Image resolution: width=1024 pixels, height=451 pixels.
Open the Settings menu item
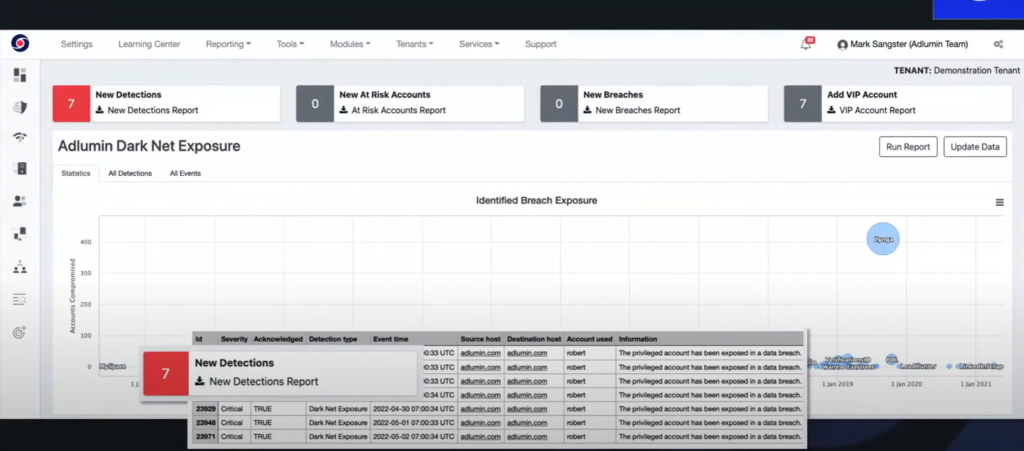point(77,44)
